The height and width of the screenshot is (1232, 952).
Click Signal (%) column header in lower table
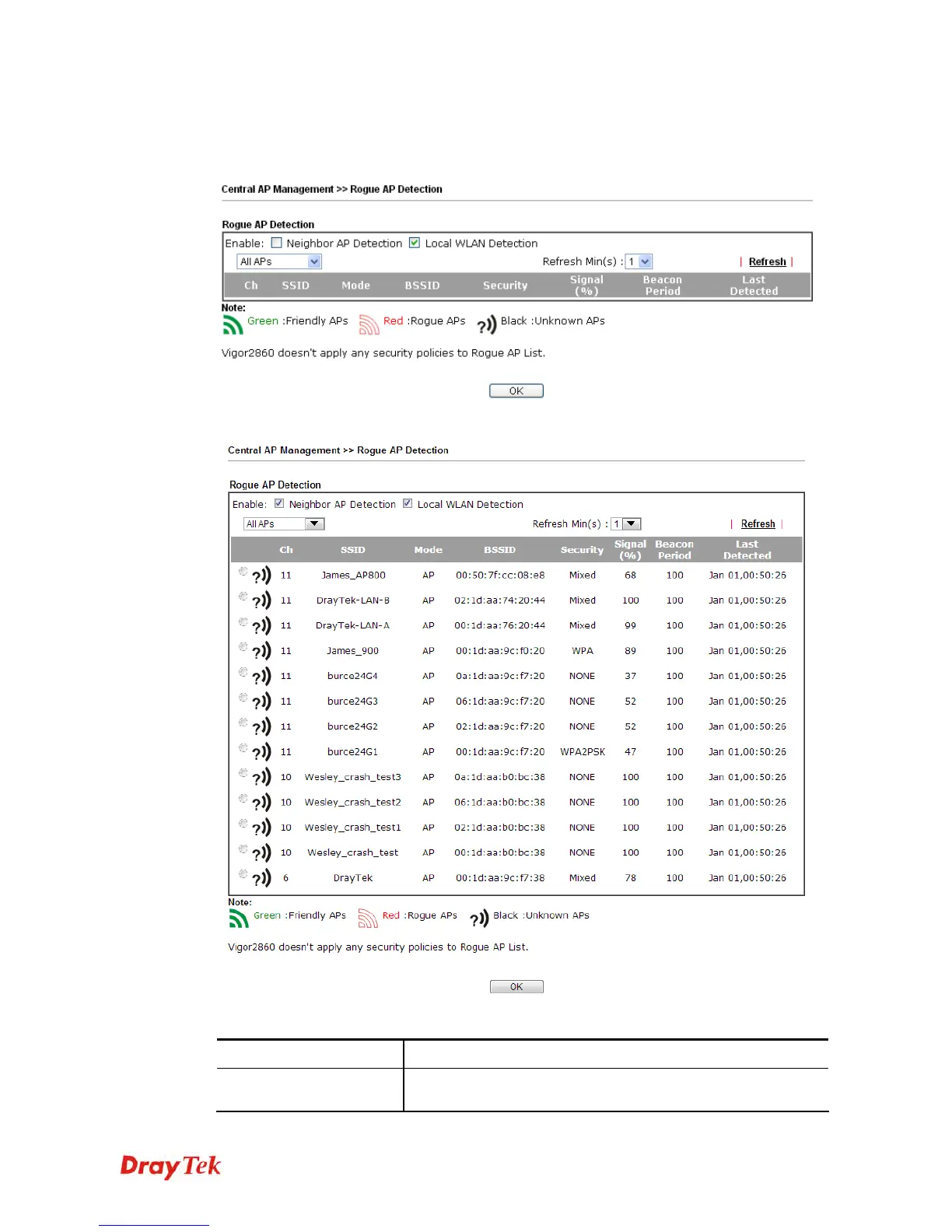coord(631,550)
